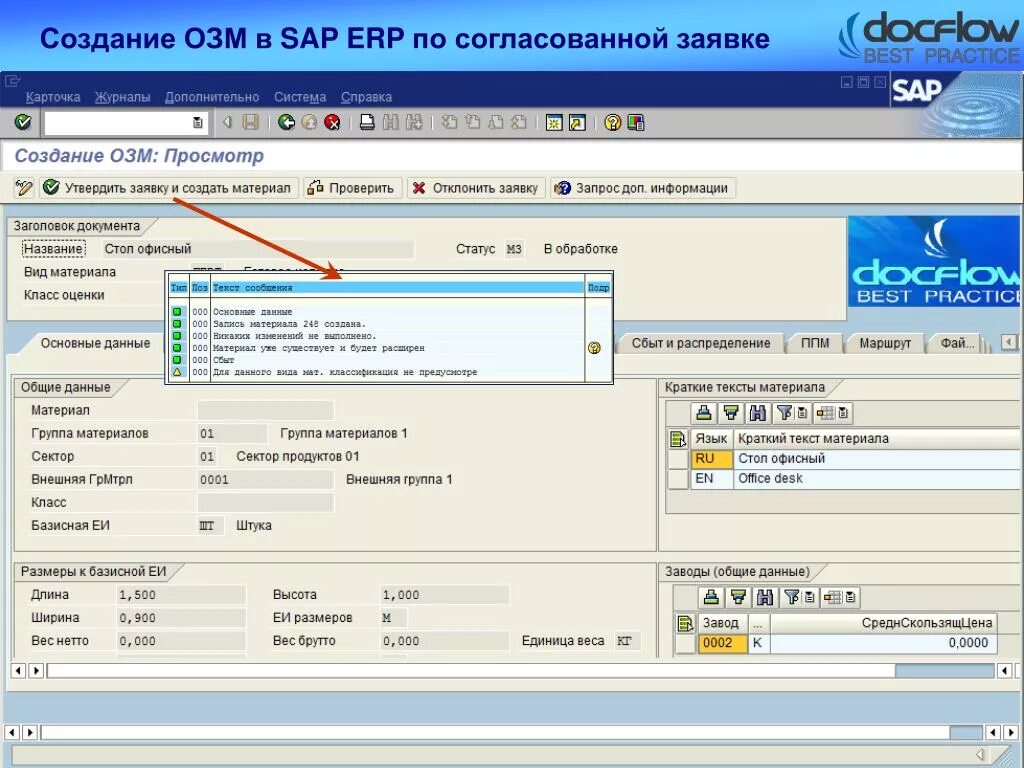Click the red Cancel icon
This screenshot has height=768, width=1024.
pyautogui.click(x=332, y=122)
